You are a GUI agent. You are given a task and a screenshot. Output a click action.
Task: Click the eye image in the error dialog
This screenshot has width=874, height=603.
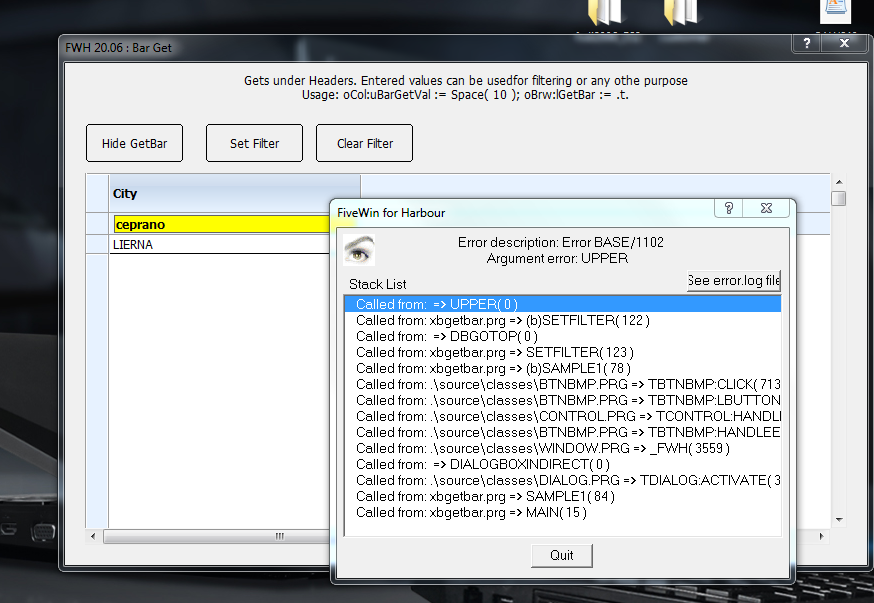coord(358,250)
